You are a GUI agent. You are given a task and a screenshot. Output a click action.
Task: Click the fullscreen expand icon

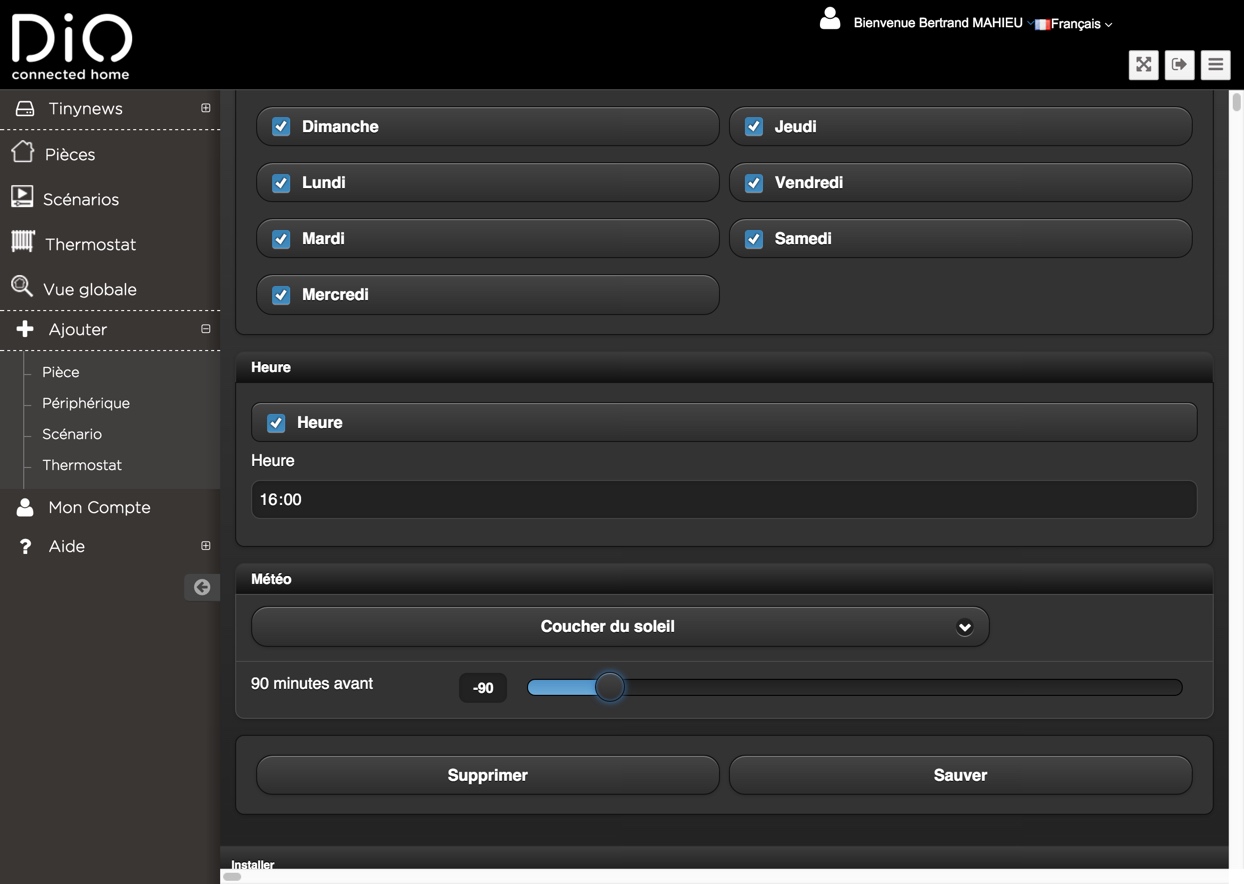click(x=1143, y=65)
